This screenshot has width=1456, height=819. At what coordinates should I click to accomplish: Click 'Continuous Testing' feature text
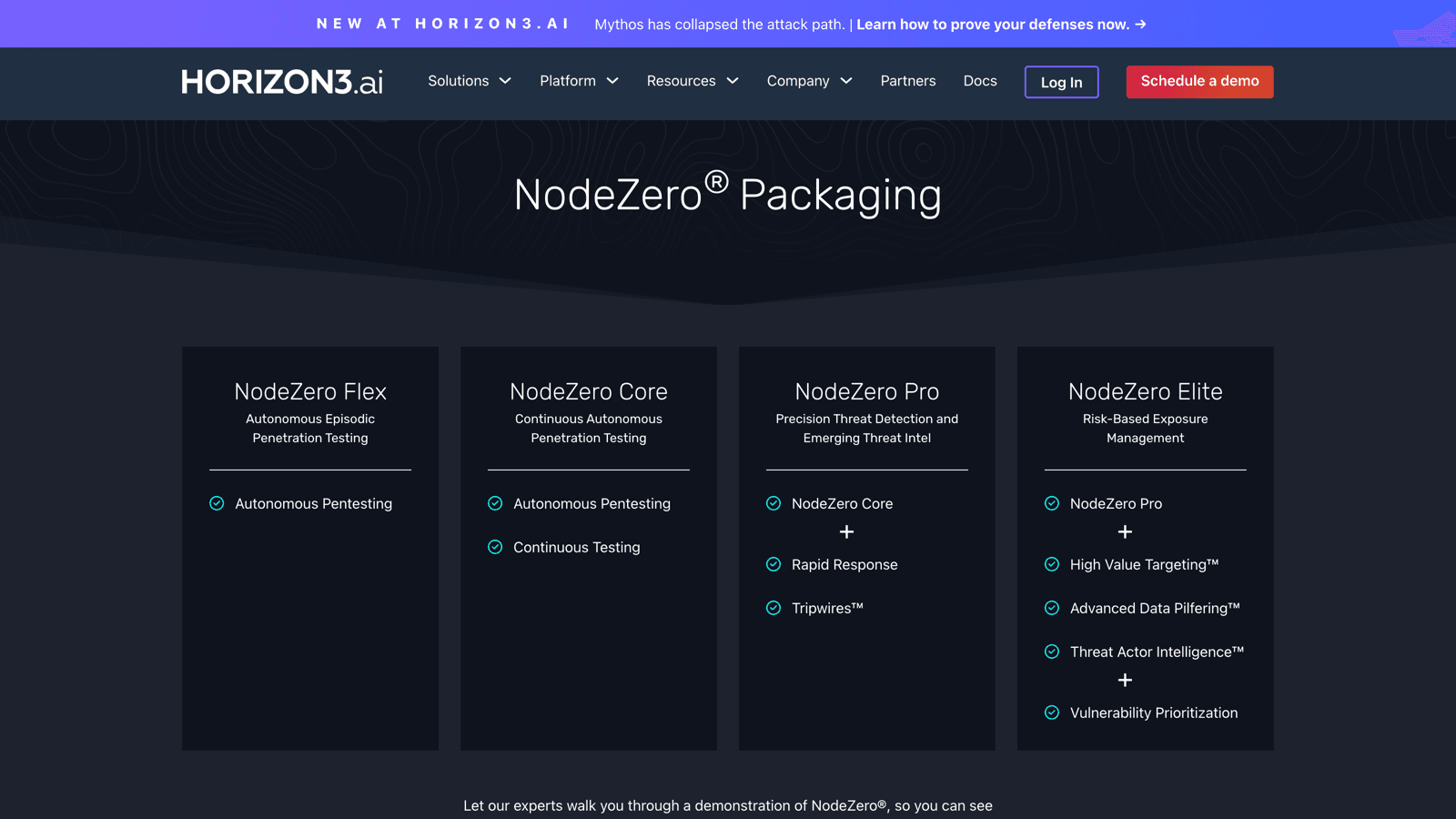click(577, 547)
